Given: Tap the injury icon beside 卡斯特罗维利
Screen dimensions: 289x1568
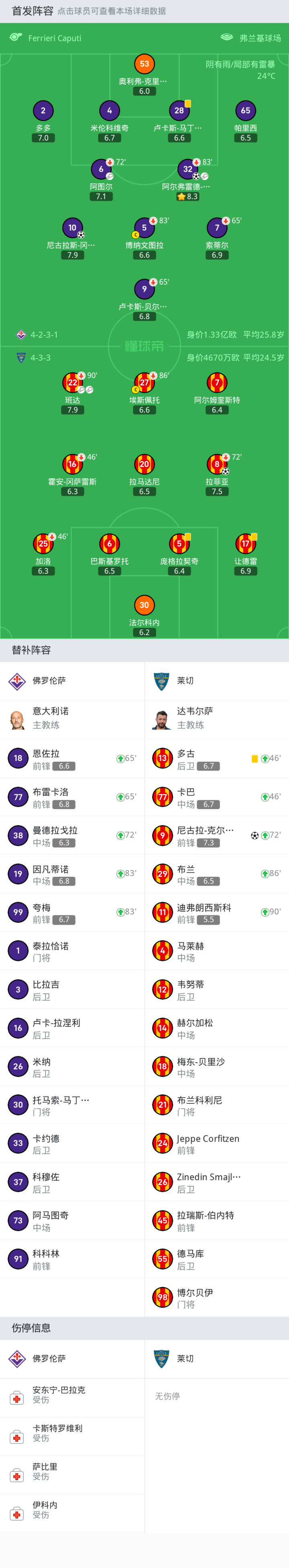Looking at the screenshot, I should pyautogui.click(x=17, y=1438).
